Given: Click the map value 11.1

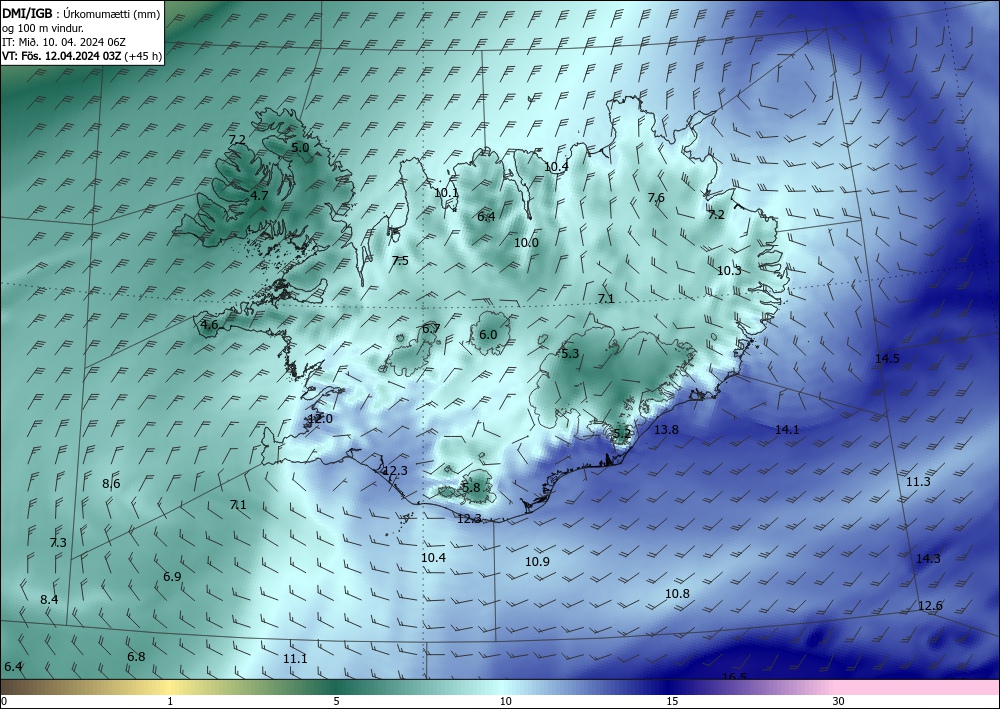Looking at the screenshot, I should tap(295, 659).
